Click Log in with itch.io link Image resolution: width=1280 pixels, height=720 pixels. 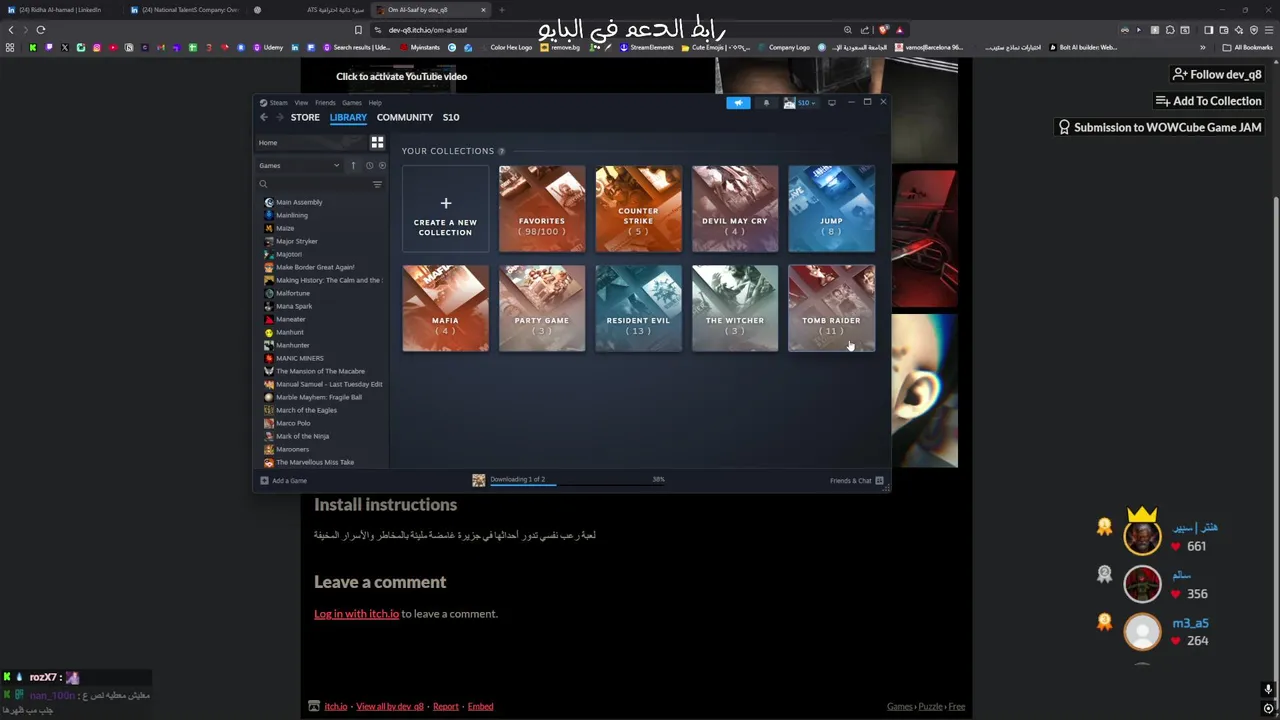356,614
